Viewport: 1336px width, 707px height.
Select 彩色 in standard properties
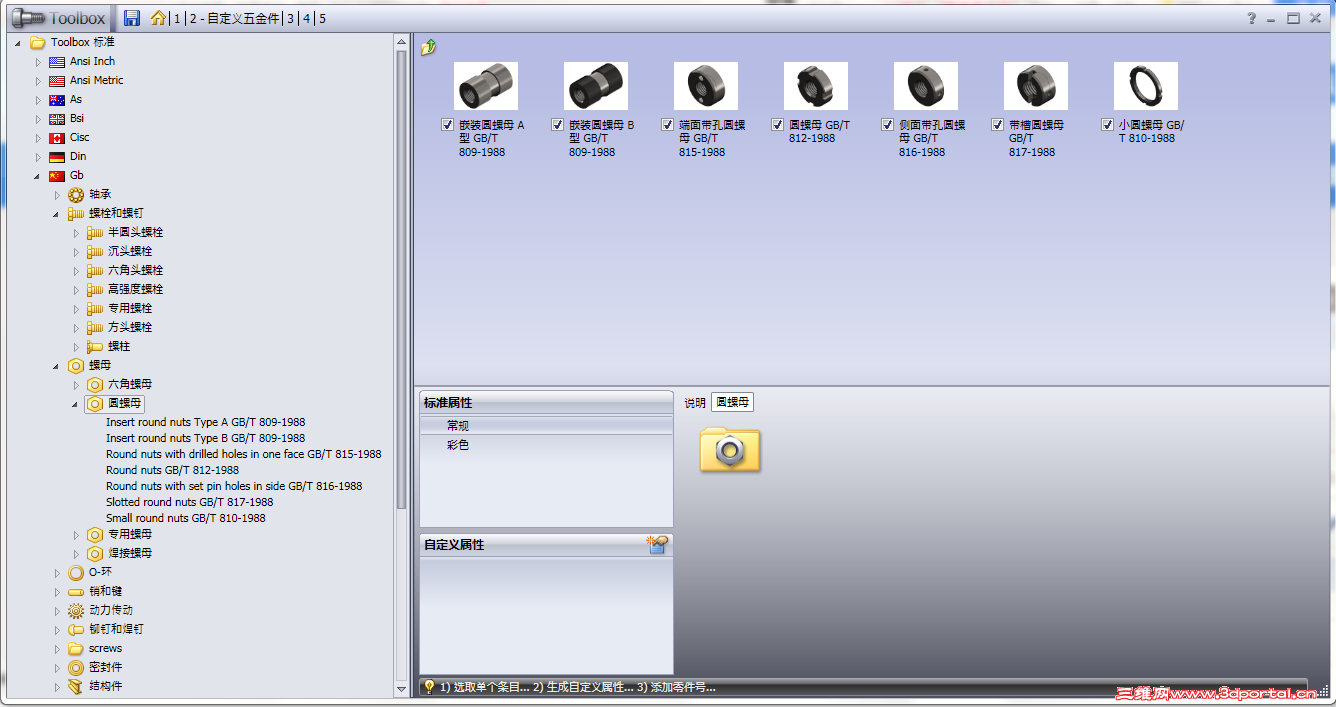point(546,445)
